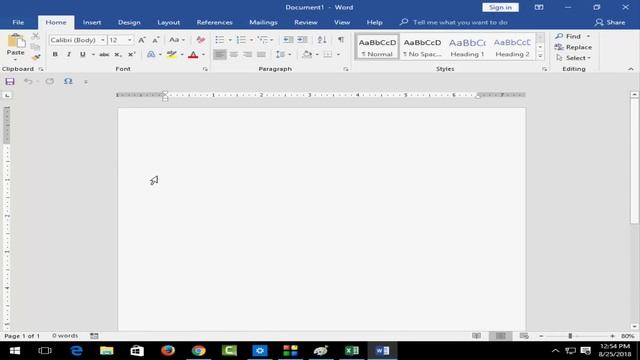Expand the Paragraph dialog launcher
Screen dimensions: 640x360
[346, 69]
